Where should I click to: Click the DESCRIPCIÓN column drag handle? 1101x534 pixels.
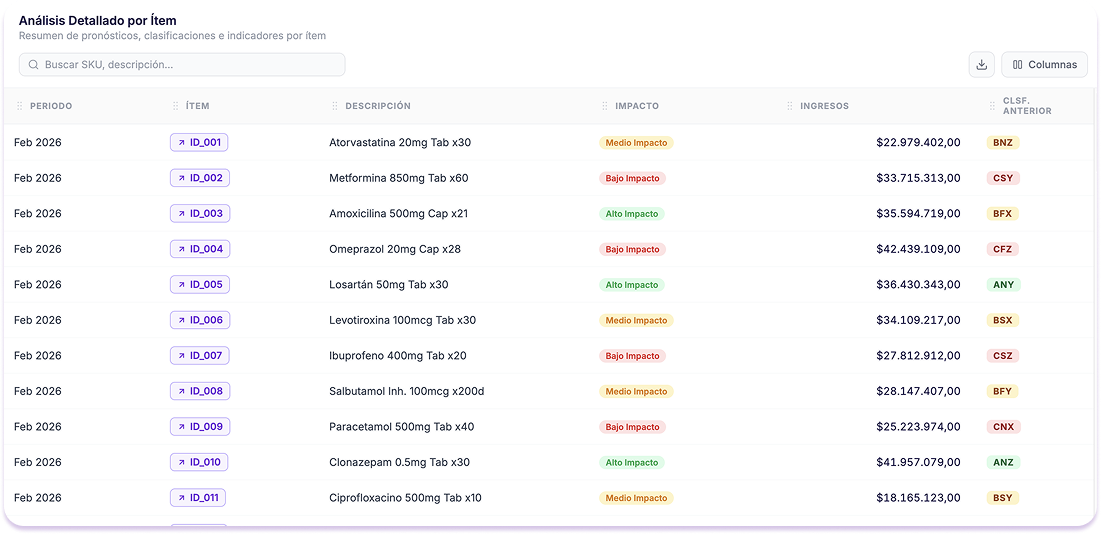(335, 106)
